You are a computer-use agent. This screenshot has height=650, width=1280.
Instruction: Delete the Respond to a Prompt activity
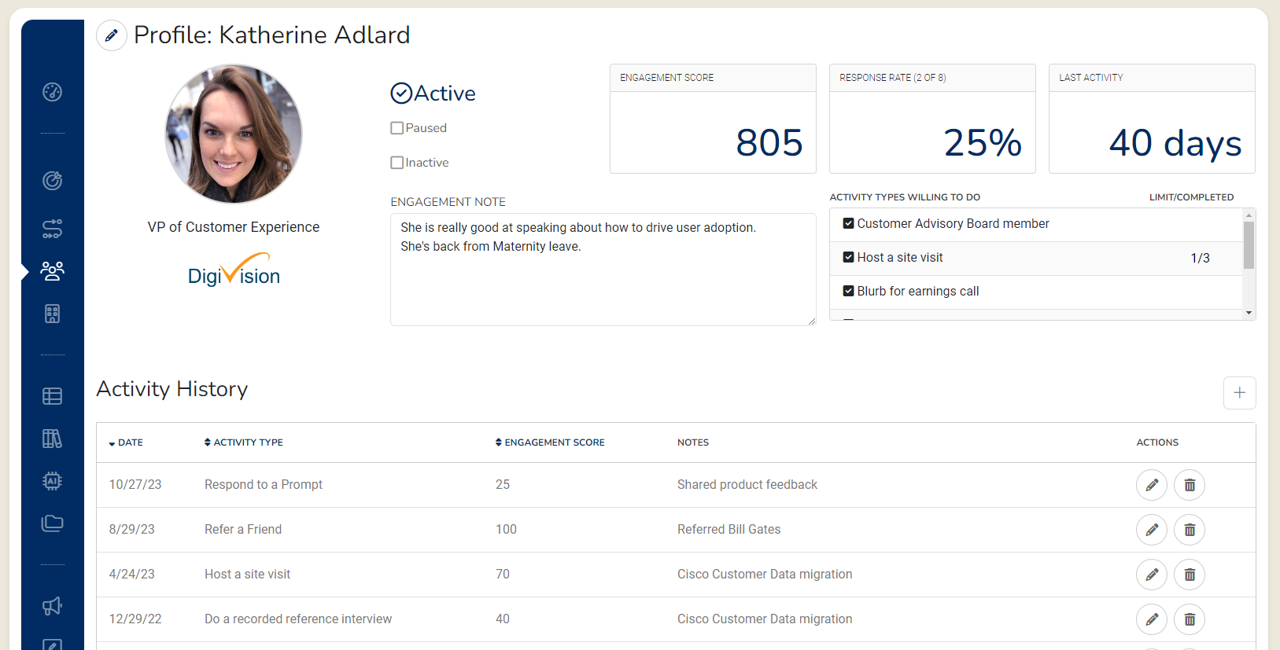click(1189, 485)
